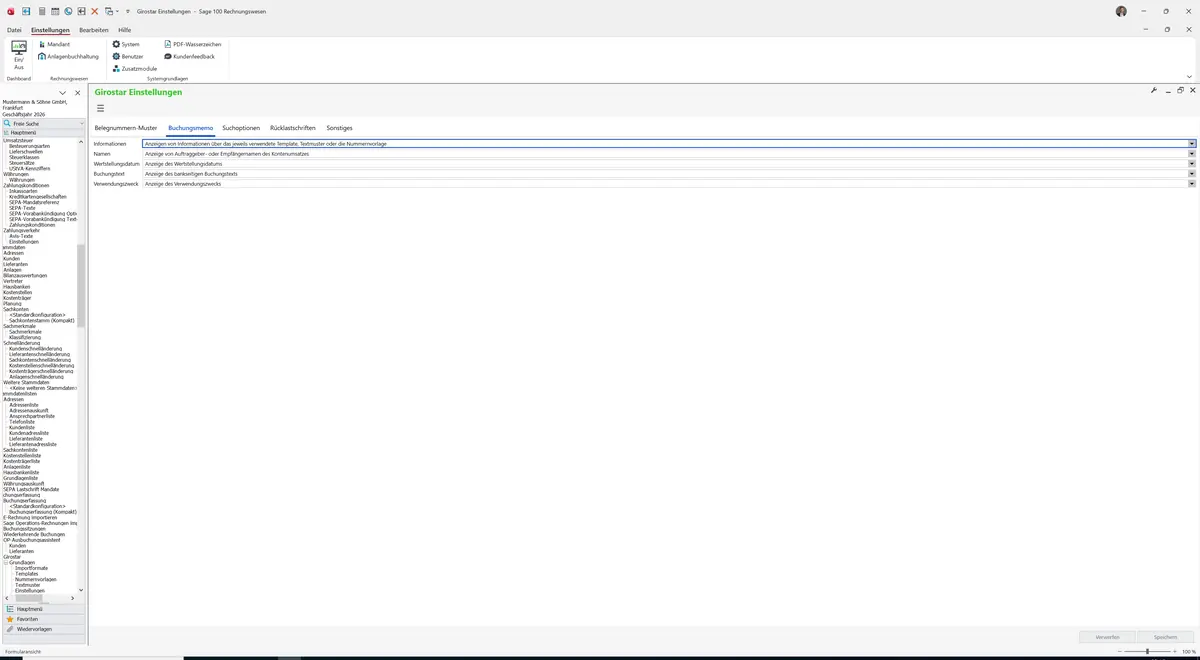The image size is (1200, 660).
Task: Toggle Dashboard Ein/Aus in the ribbon
Action: (x=19, y=55)
